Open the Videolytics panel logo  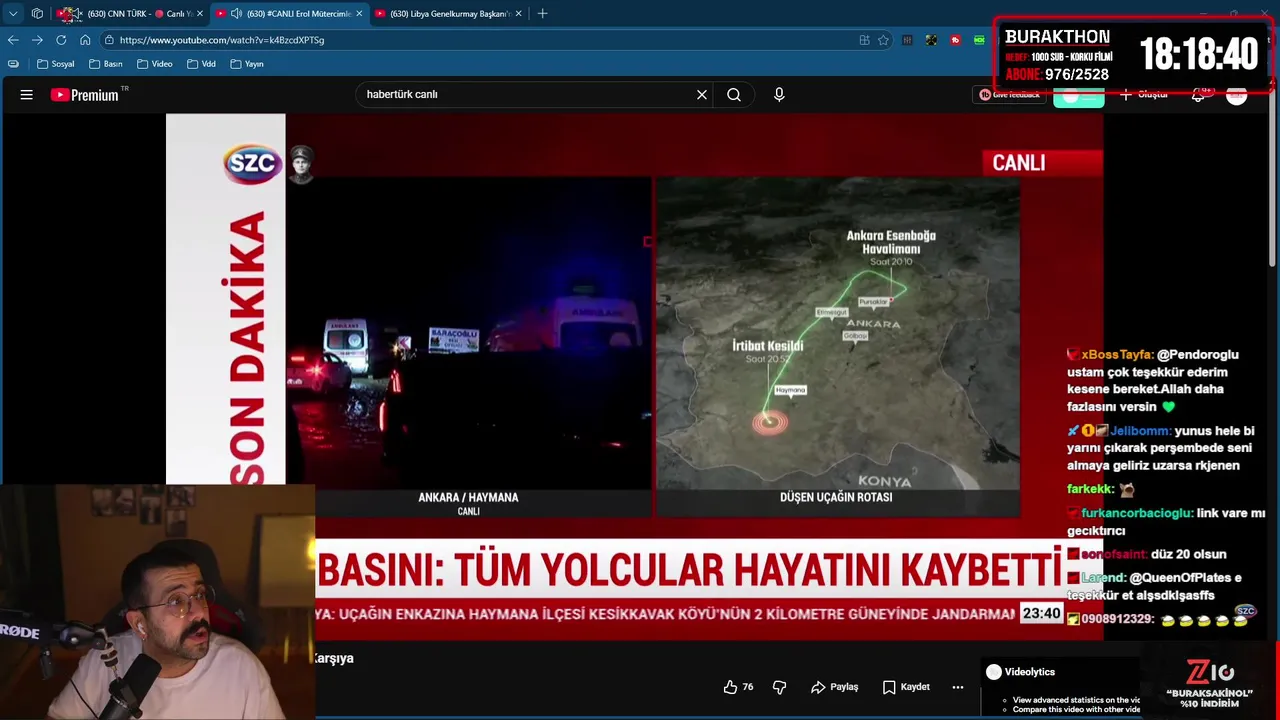coord(993,672)
